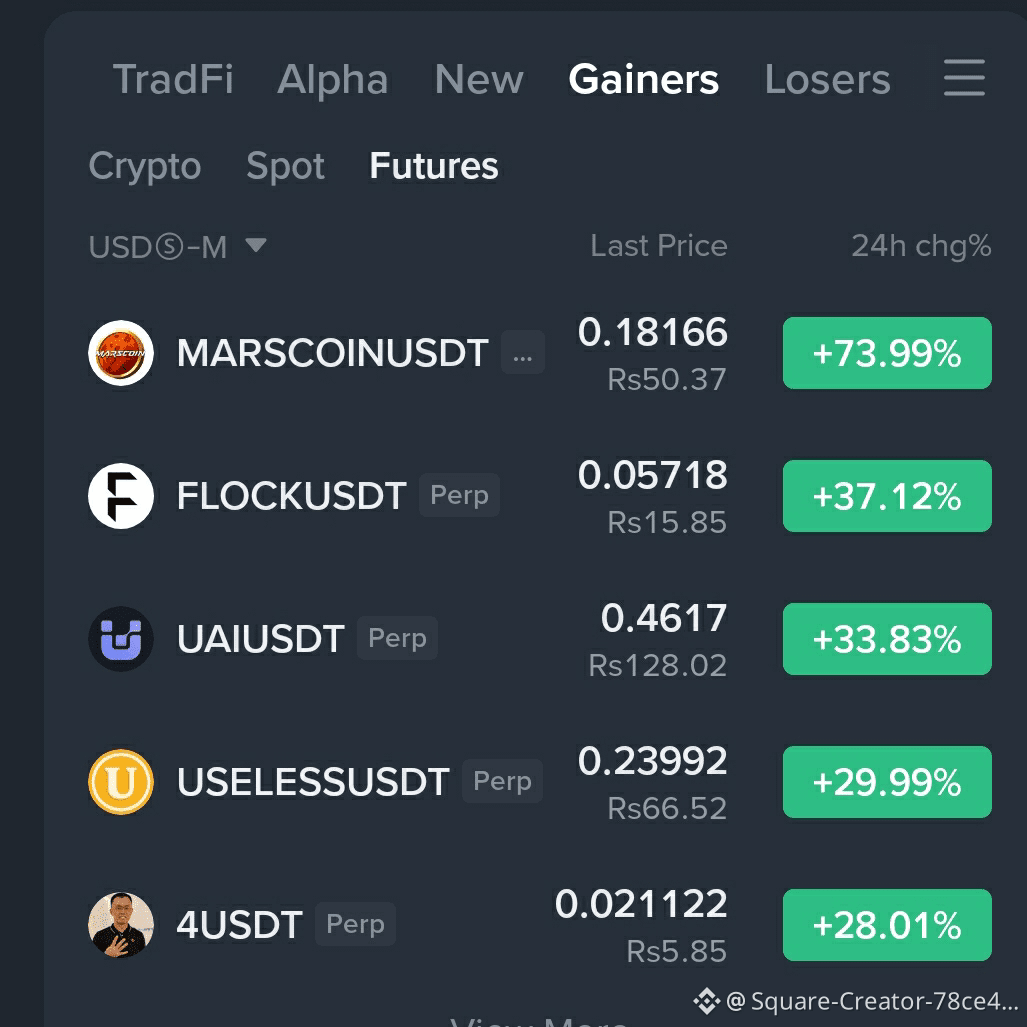Screen dimensions: 1027x1027
Task: Tap the UAI coin logo
Action: pos(121,639)
